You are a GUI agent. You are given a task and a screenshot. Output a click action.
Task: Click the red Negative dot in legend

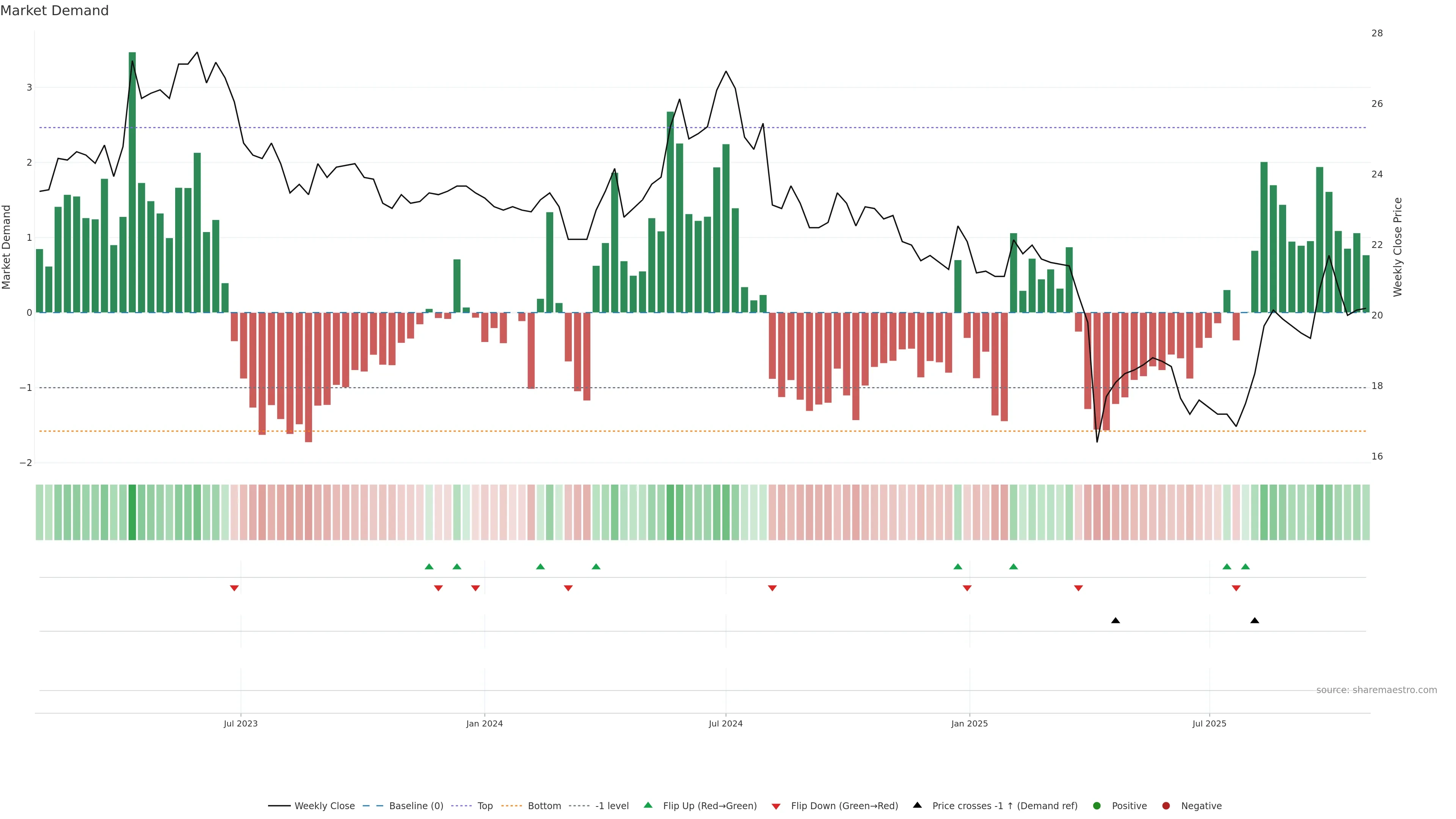pyautogui.click(x=1166, y=806)
